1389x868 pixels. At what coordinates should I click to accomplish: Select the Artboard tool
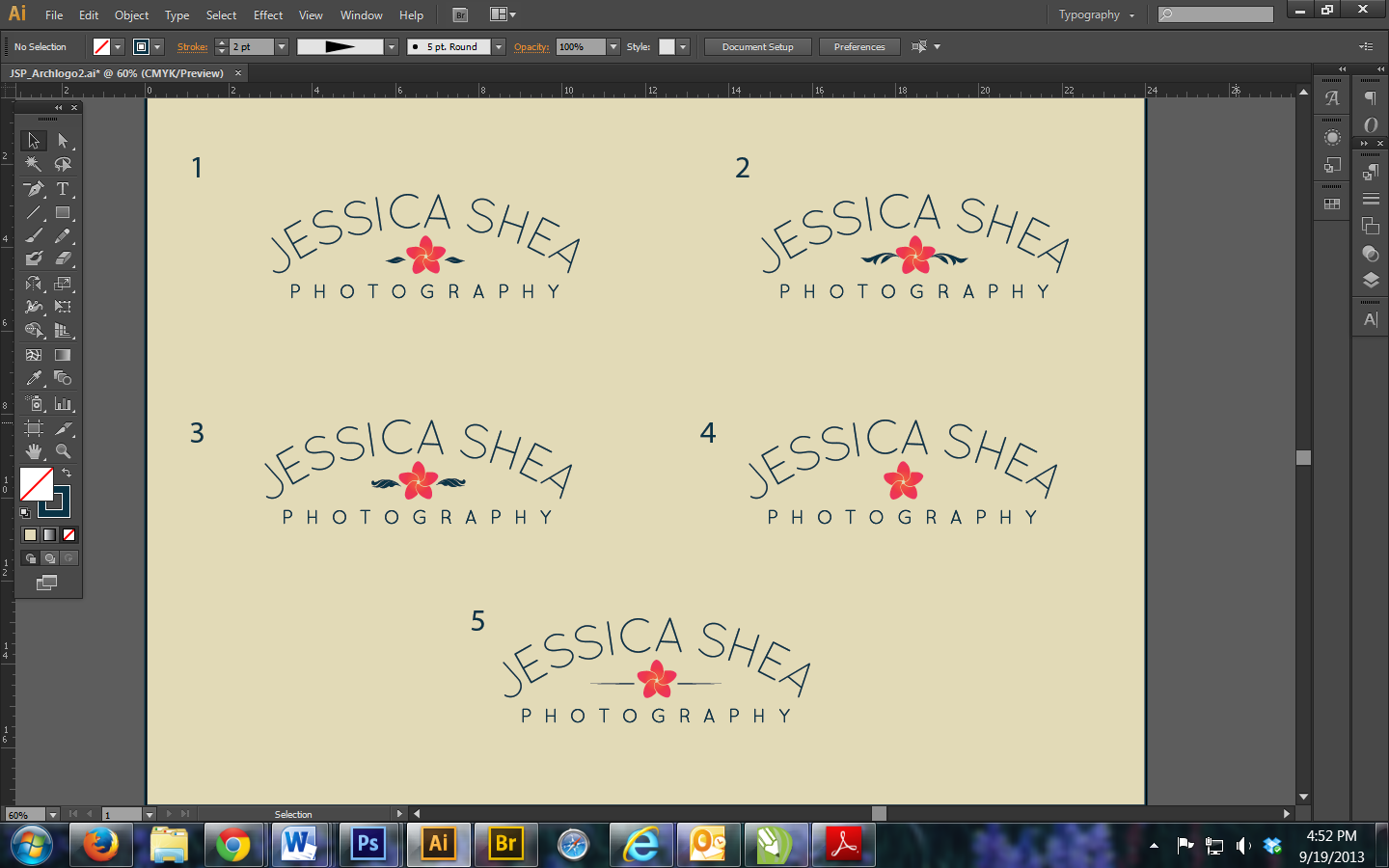34,428
